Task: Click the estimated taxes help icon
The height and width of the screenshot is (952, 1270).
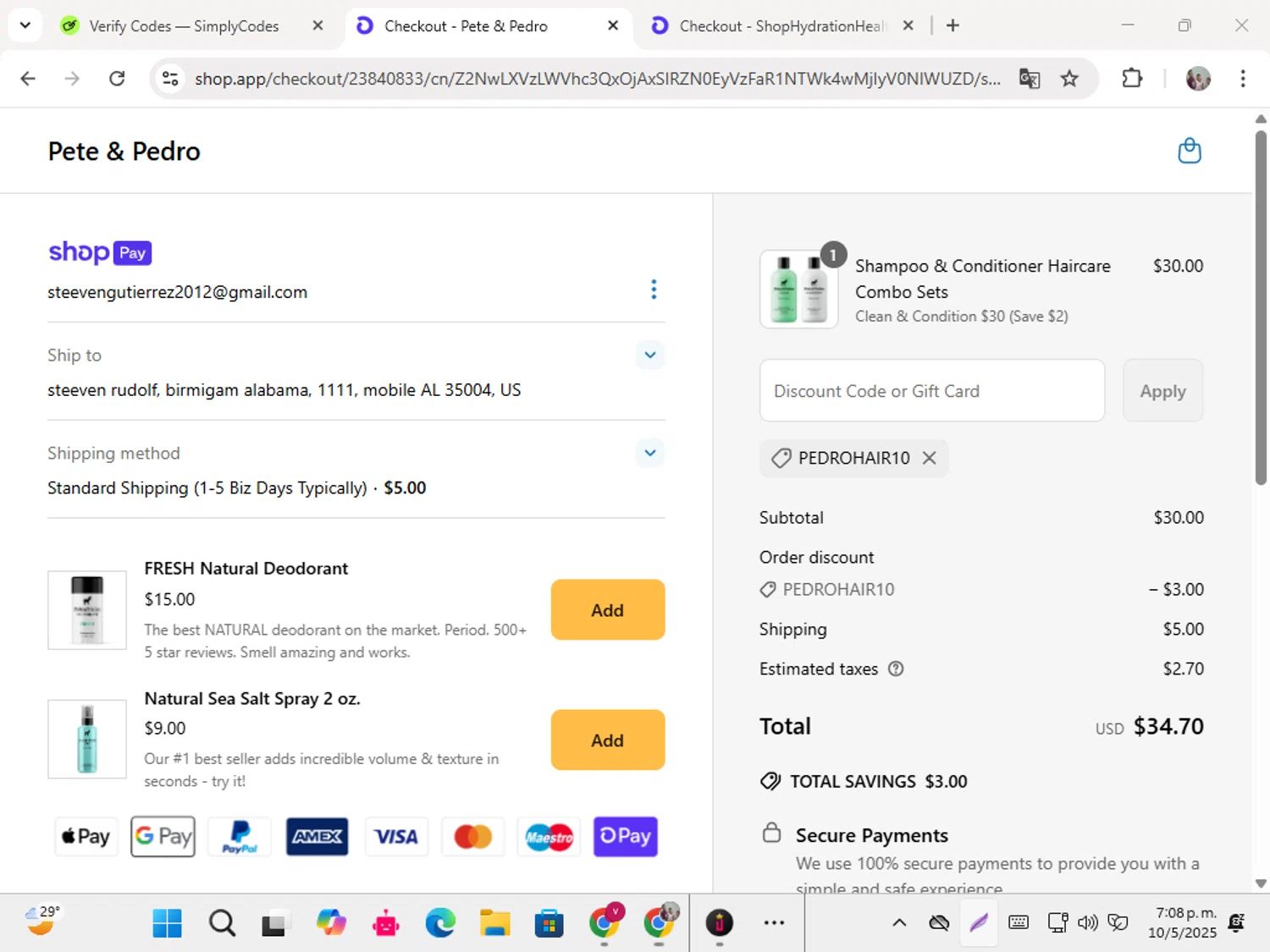Action: coord(896,669)
